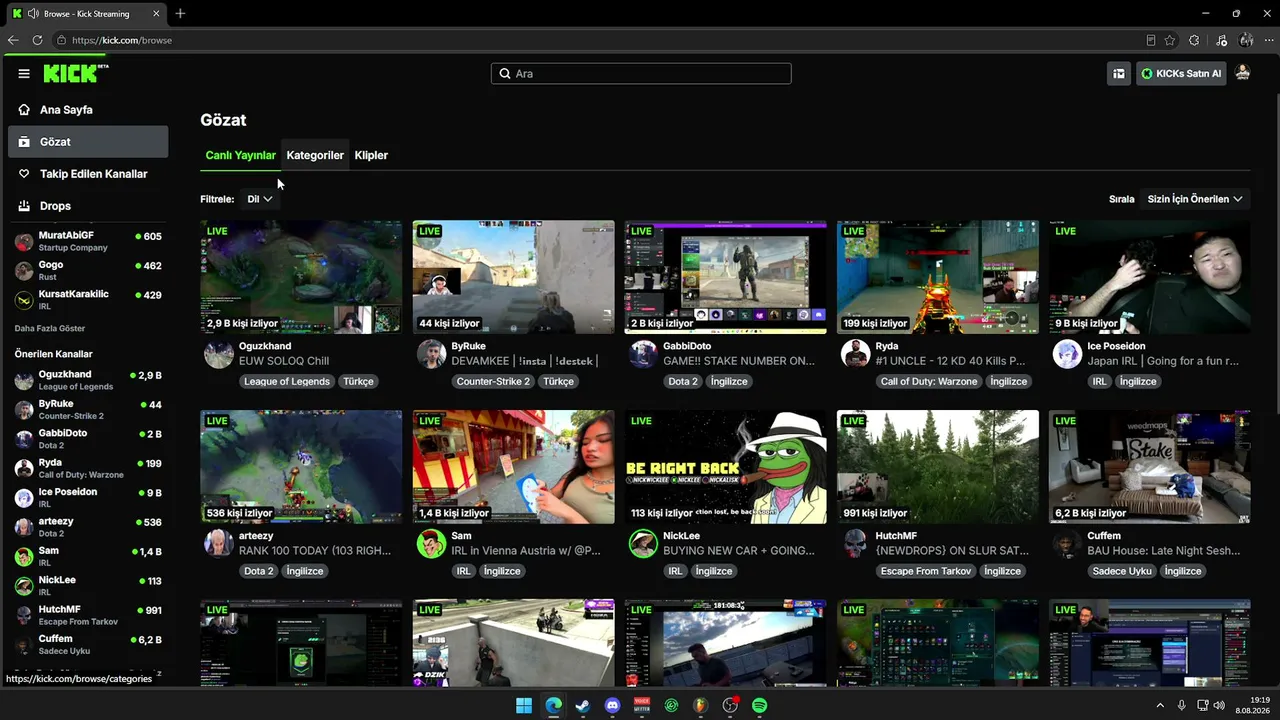
Task: Click the Ara search field
Action: point(641,73)
